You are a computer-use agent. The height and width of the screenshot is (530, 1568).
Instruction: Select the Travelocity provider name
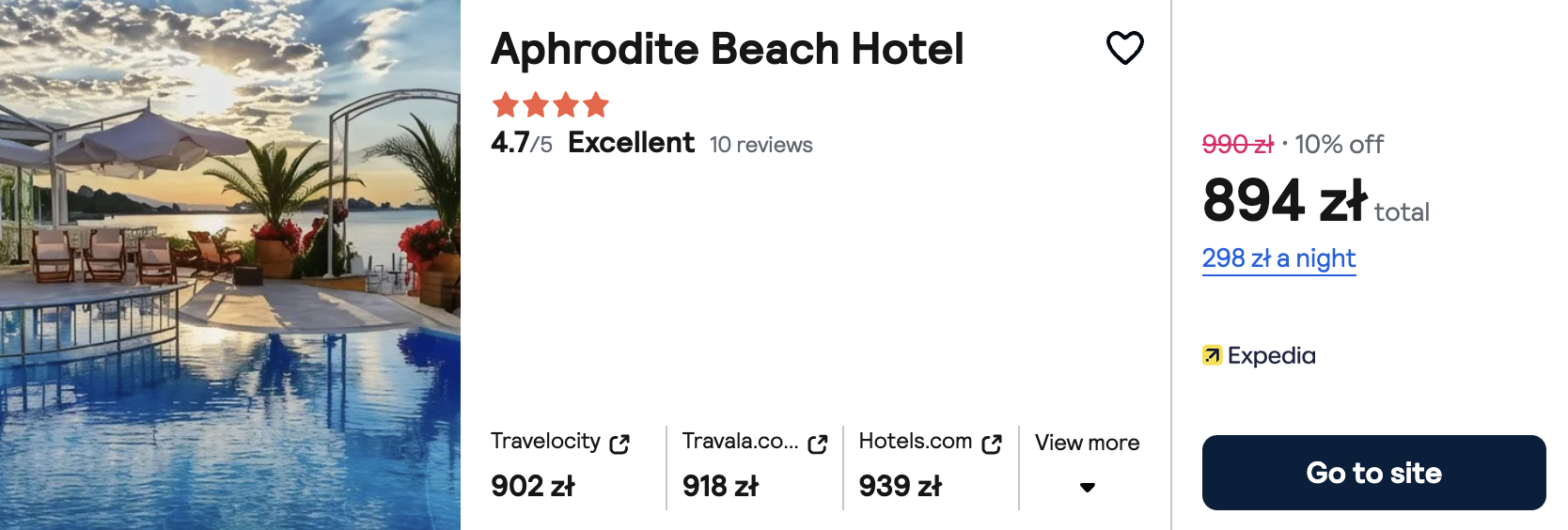click(545, 442)
